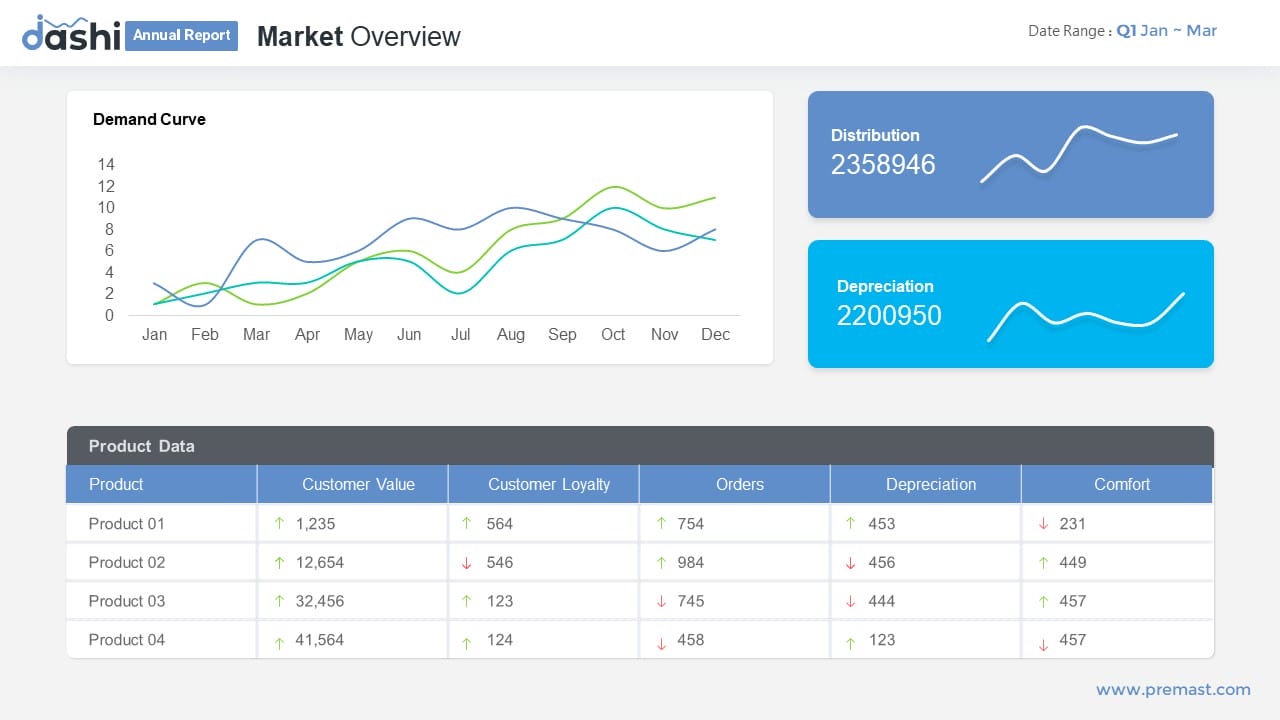Screen dimensions: 1280x720
Task: Click the Aug label on the chart axis
Action: 511,334
